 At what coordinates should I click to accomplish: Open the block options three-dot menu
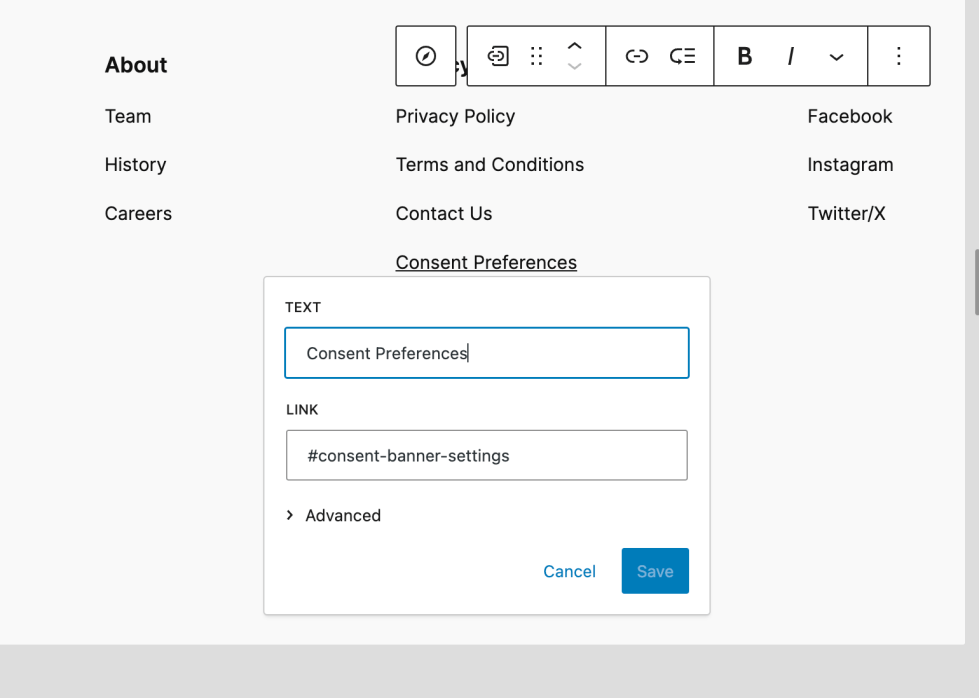(x=899, y=56)
